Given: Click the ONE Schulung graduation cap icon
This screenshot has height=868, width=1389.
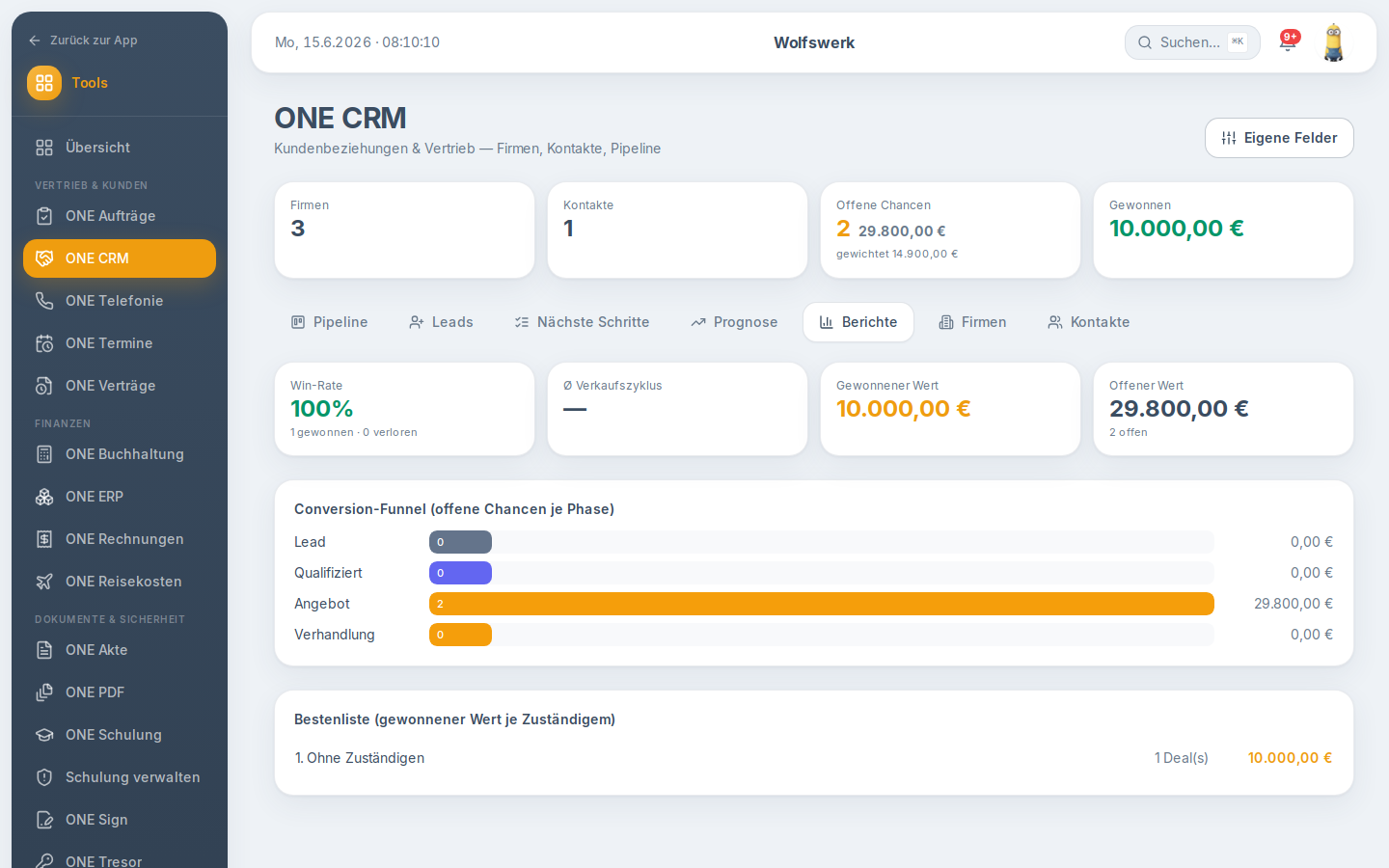Looking at the screenshot, I should [44, 735].
